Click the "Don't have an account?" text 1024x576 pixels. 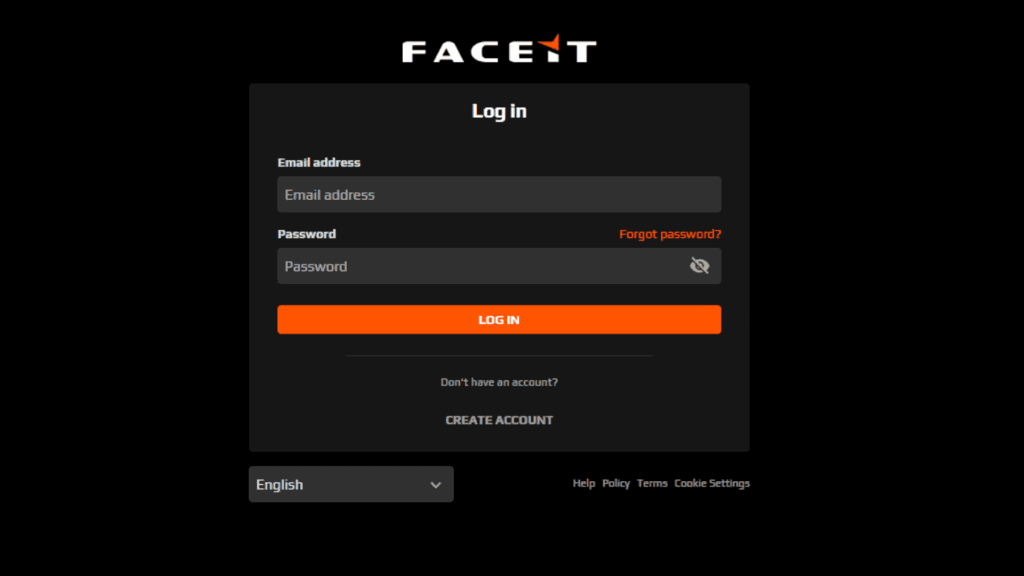499,381
